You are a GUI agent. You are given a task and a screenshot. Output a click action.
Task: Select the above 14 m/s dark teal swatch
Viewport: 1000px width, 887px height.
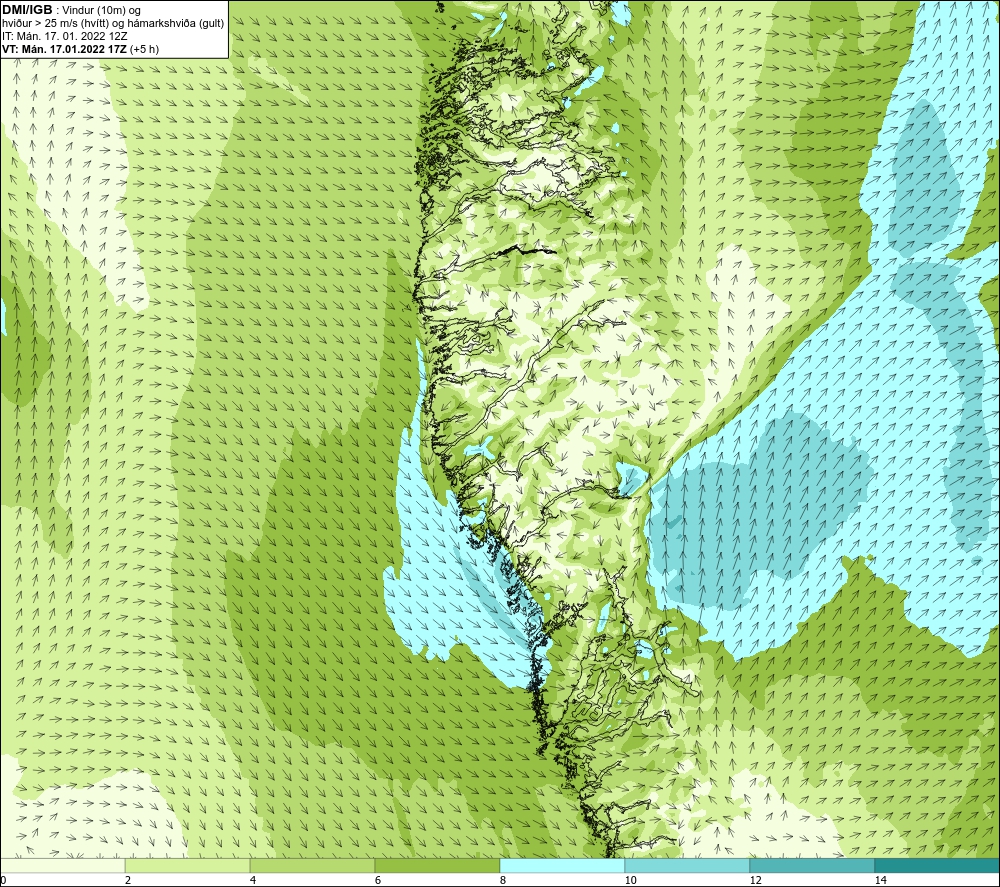pos(938,865)
